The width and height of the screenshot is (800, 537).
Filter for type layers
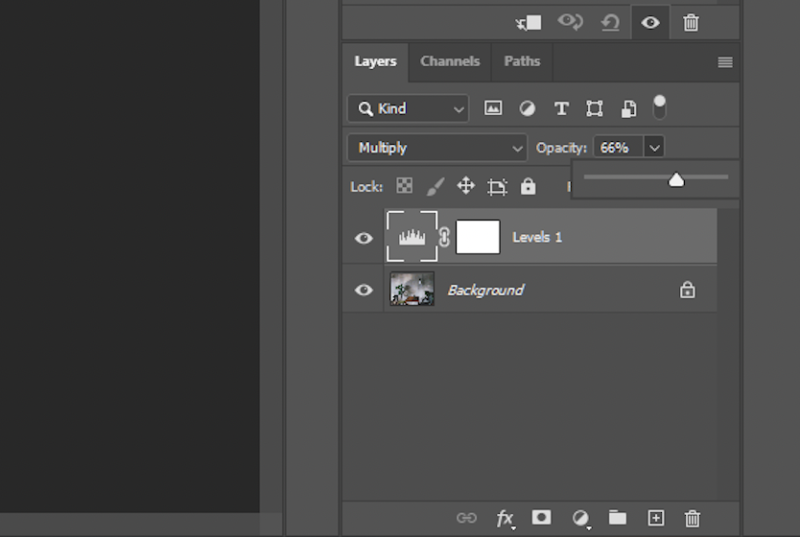click(561, 109)
